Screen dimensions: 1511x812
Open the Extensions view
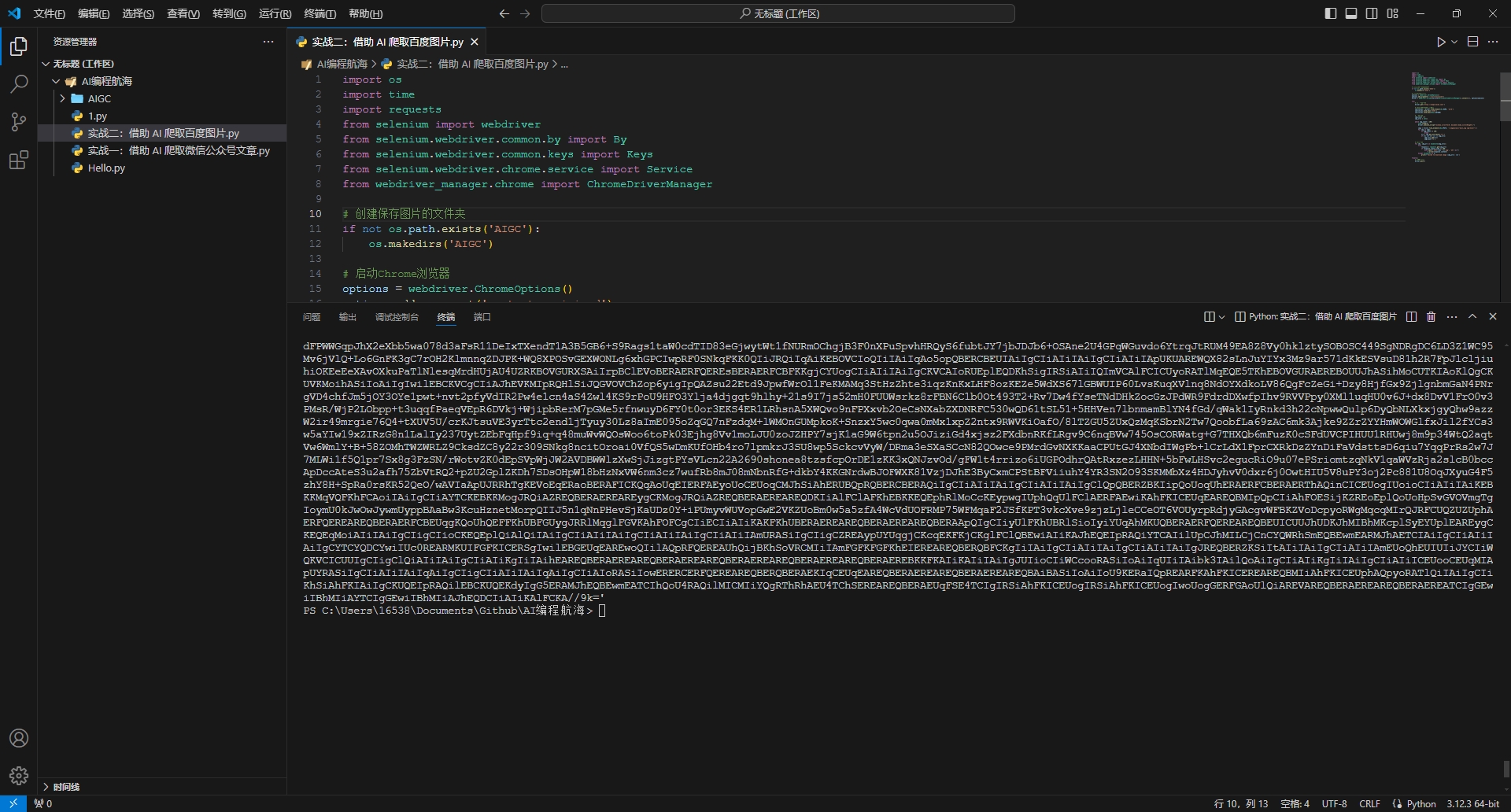[19, 161]
